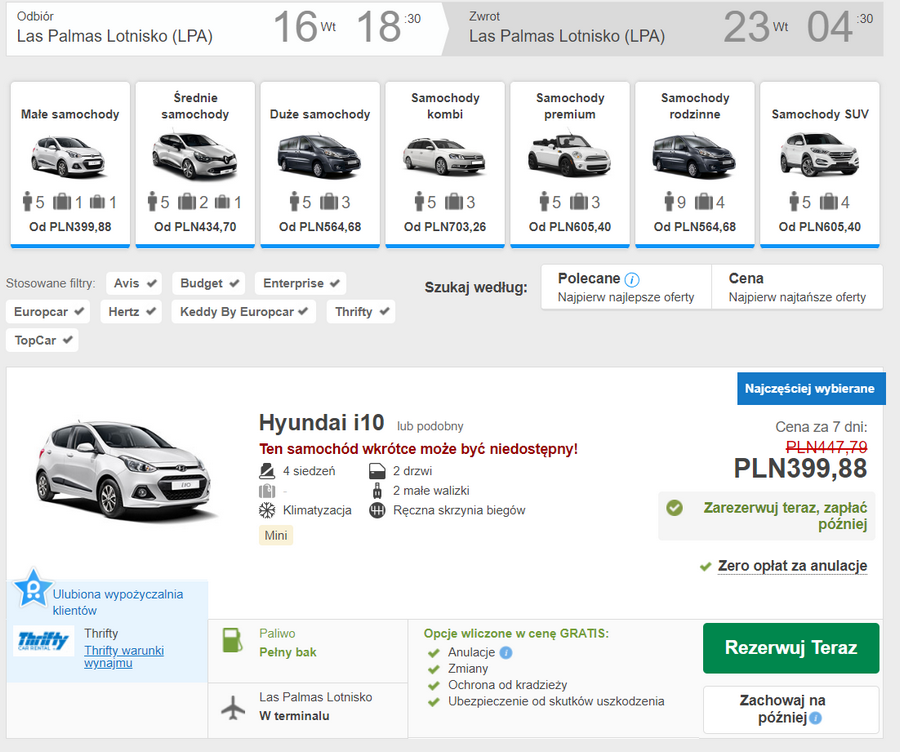Click the Hyundai i10 title
Image resolution: width=900 pixels, height=752 pixels.
(x=321, y=423)
